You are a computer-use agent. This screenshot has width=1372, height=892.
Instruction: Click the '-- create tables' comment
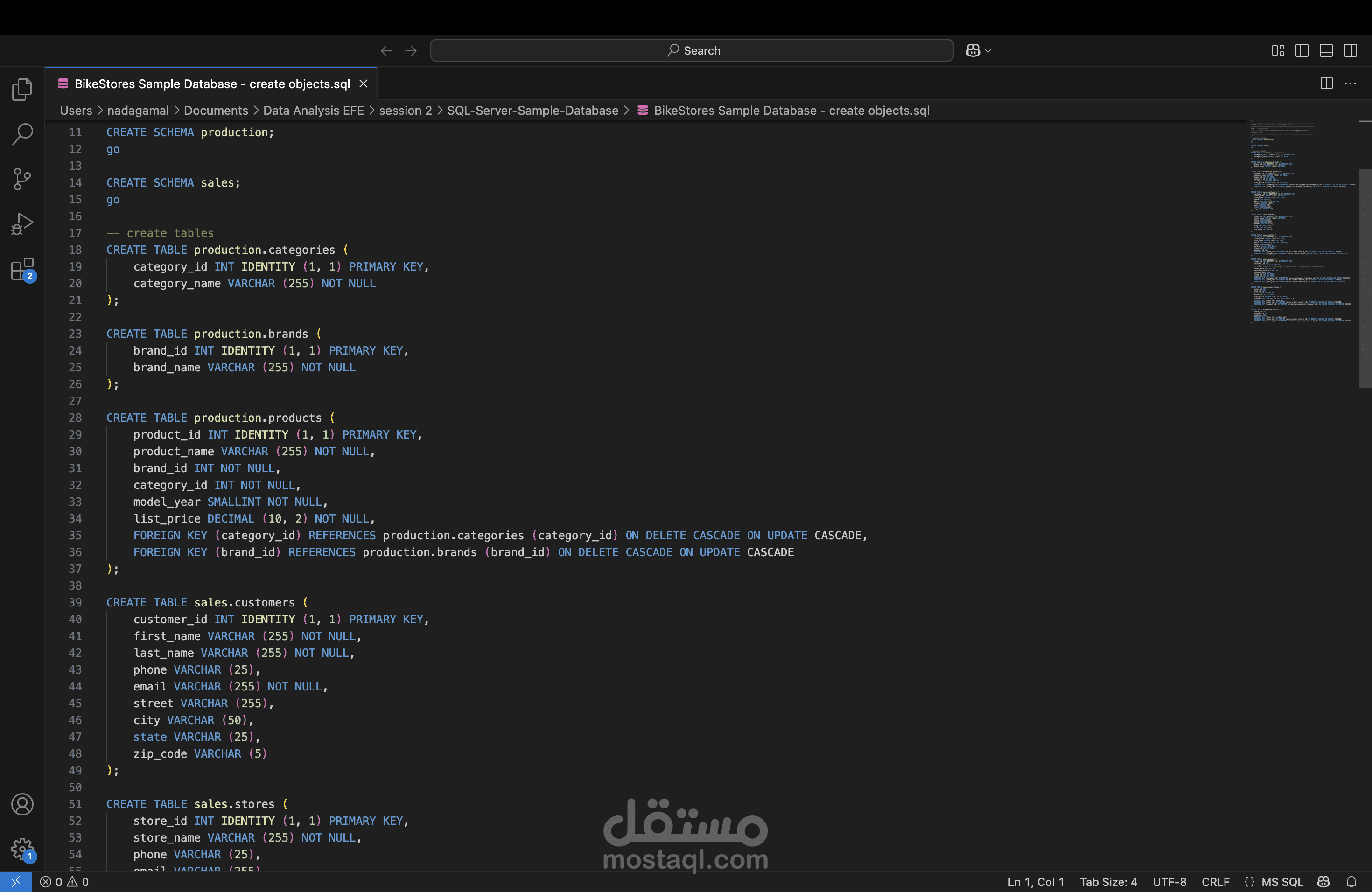click(160, 233)
